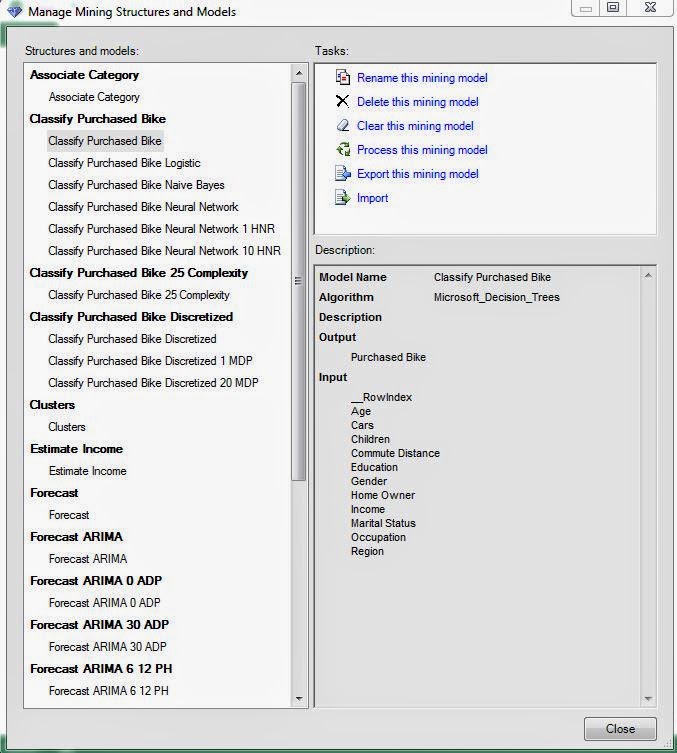This screenshot has width=677, height=753.
Task: Click the Import icon
Action: [x=343, y=197]
